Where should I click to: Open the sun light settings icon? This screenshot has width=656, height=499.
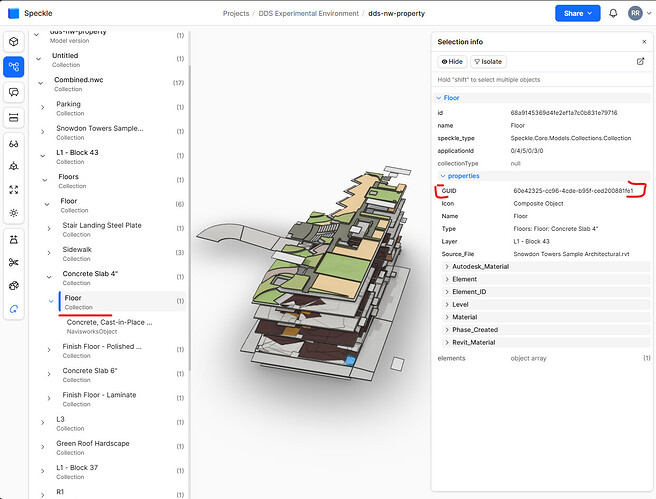coord(14,213)
